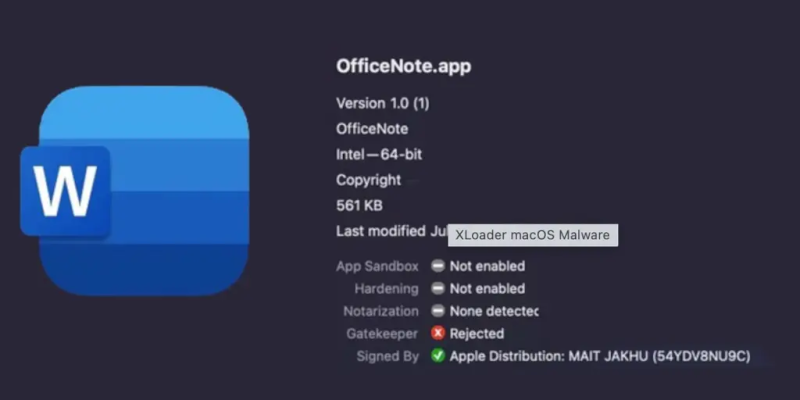Click the Copyright field
Screen dimensions: 800x400
click(369, 181)
